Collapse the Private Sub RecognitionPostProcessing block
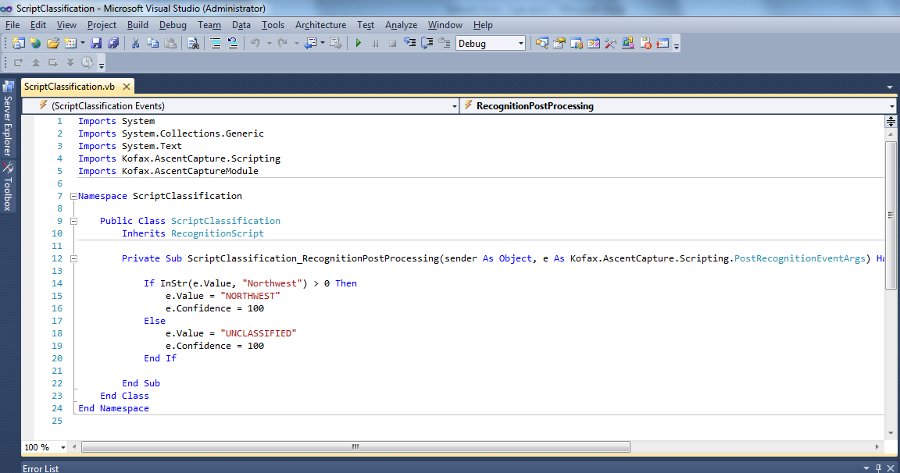Viewport: 900px width, 473px height. click(73, 259)
